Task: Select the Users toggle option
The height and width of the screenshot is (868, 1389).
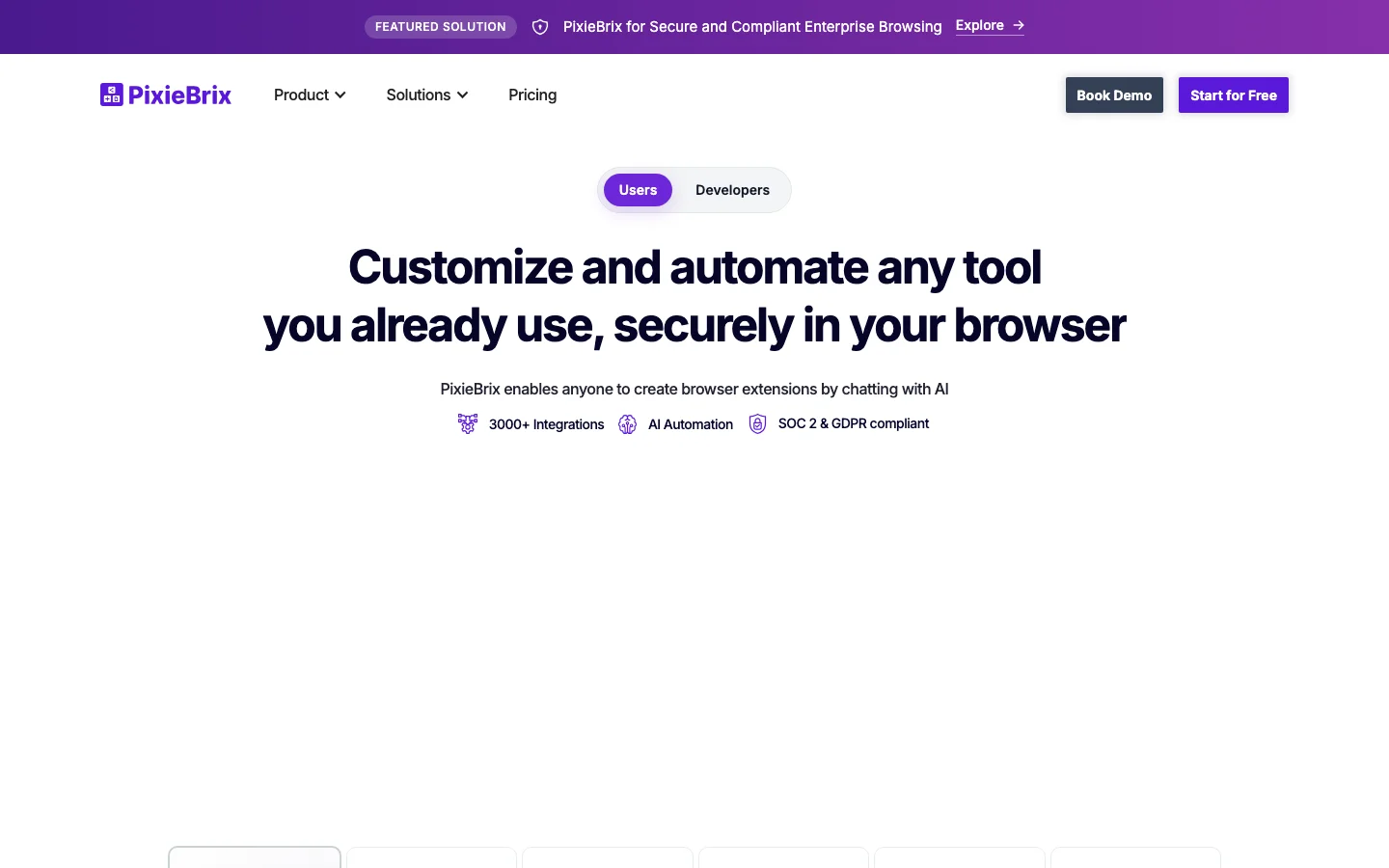Action: pos(638,190)
